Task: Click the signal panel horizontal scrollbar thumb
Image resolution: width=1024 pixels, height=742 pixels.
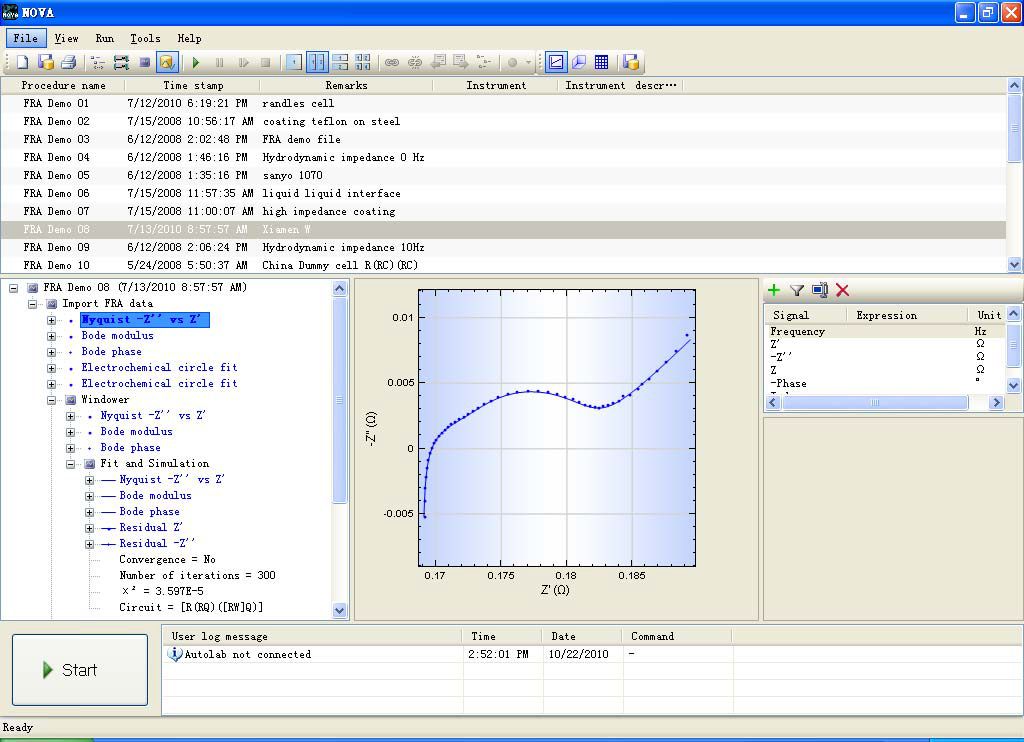Action: (875, 402)
